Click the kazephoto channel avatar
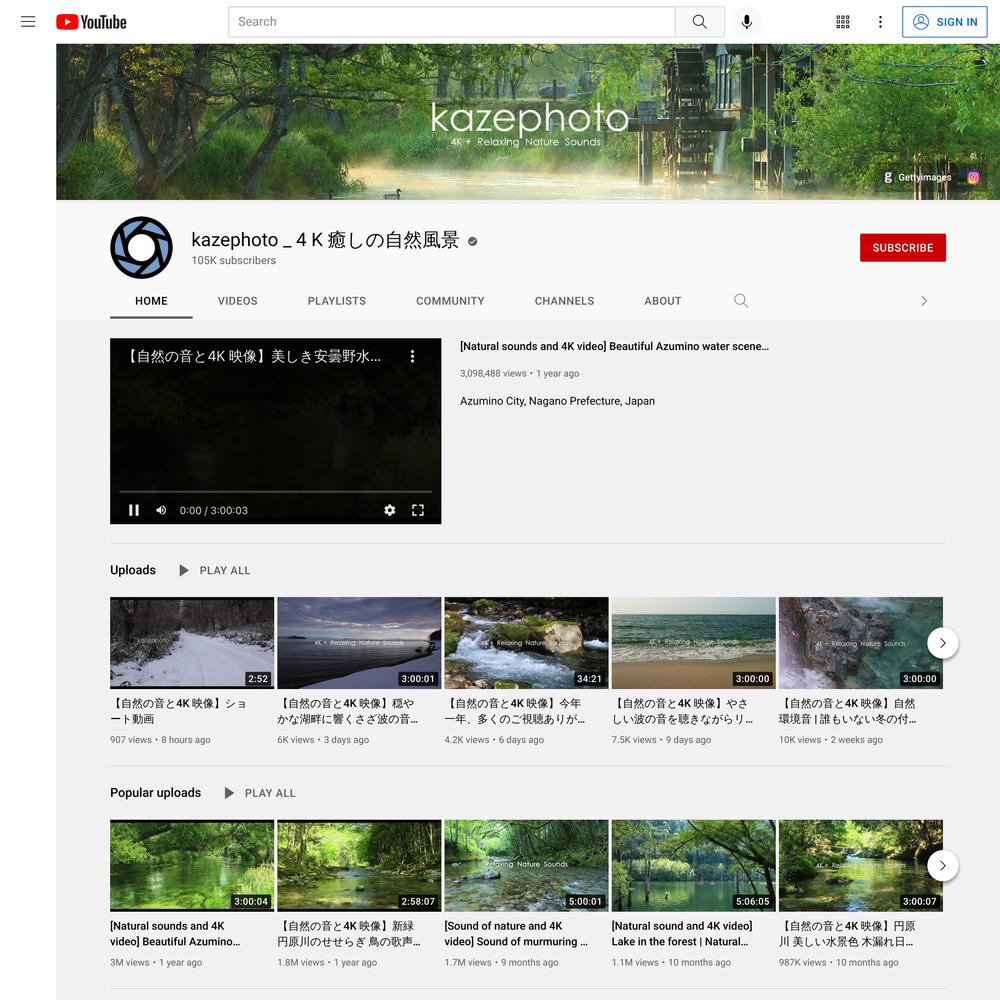This screenshot has height=1000, width=1000. pos(141,247)
